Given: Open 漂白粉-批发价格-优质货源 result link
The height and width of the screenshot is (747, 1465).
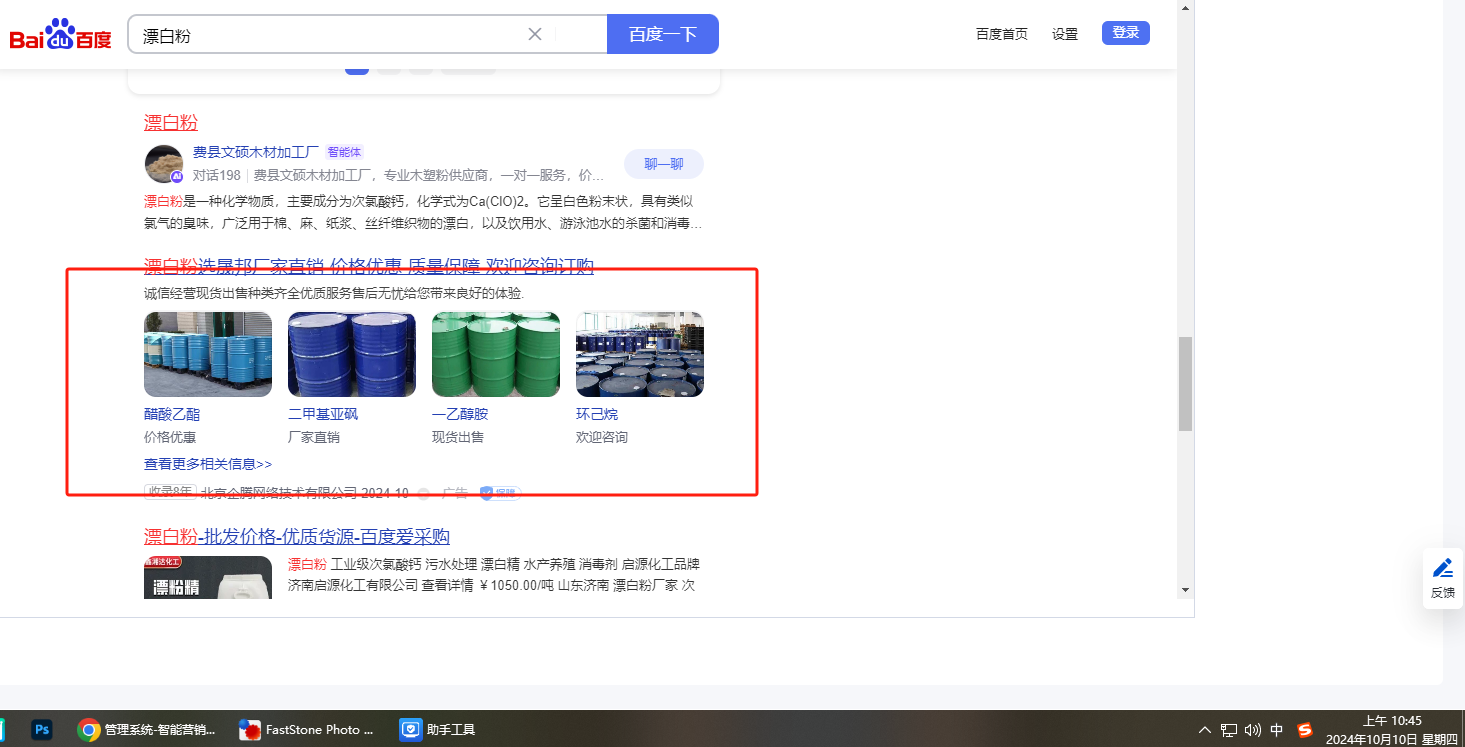Looking at the screenshot, I should click(x=296, y=537).
